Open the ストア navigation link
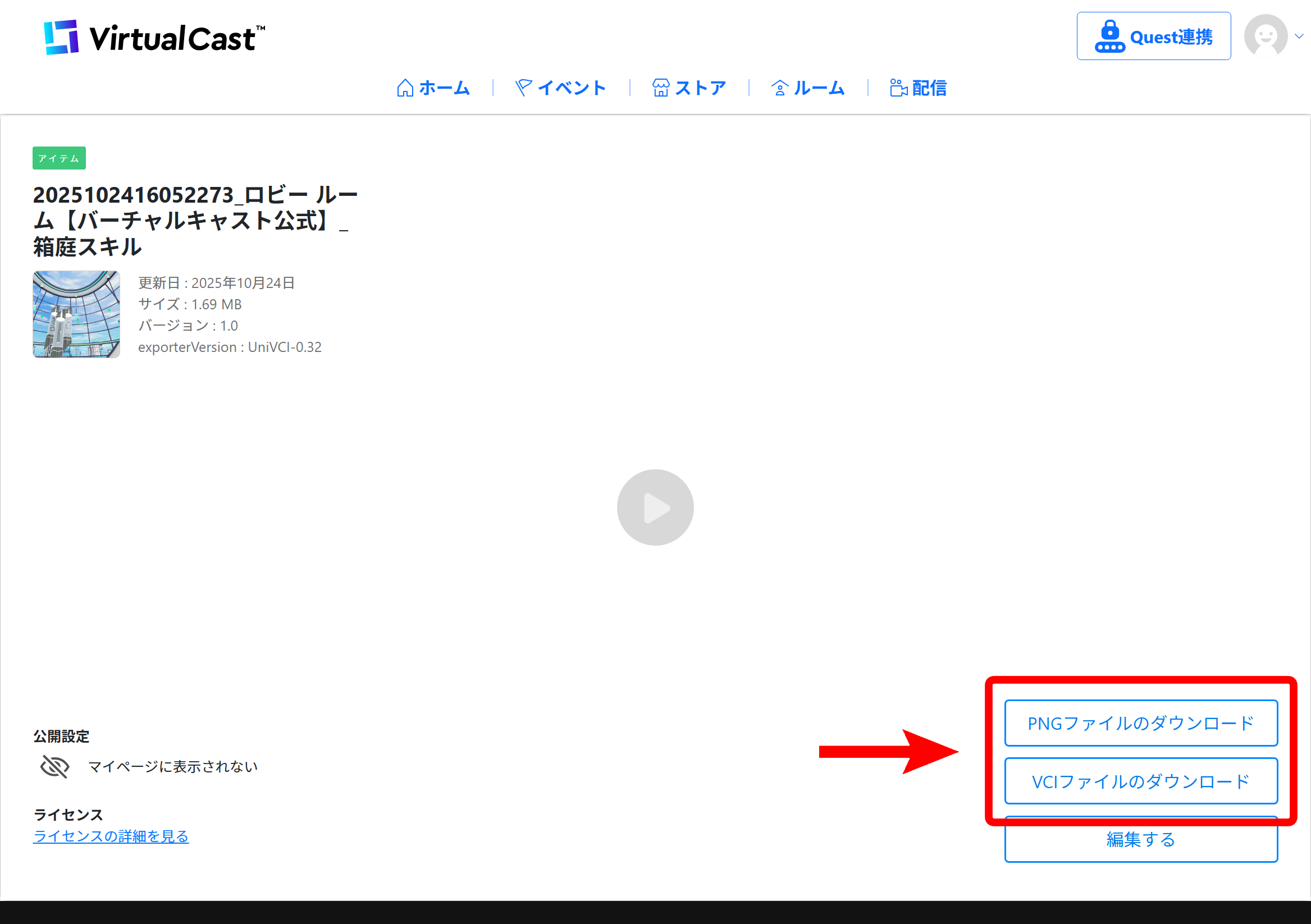This screenshot has height=924, width=1311. pyautogui.click(x=700, y=88)
